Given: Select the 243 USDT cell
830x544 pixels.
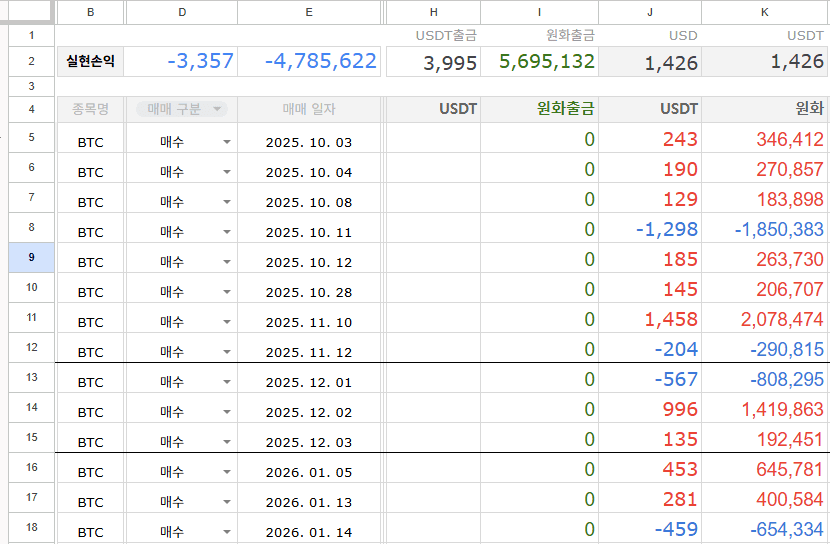Looking at the screenshot, I should point(650,139).
